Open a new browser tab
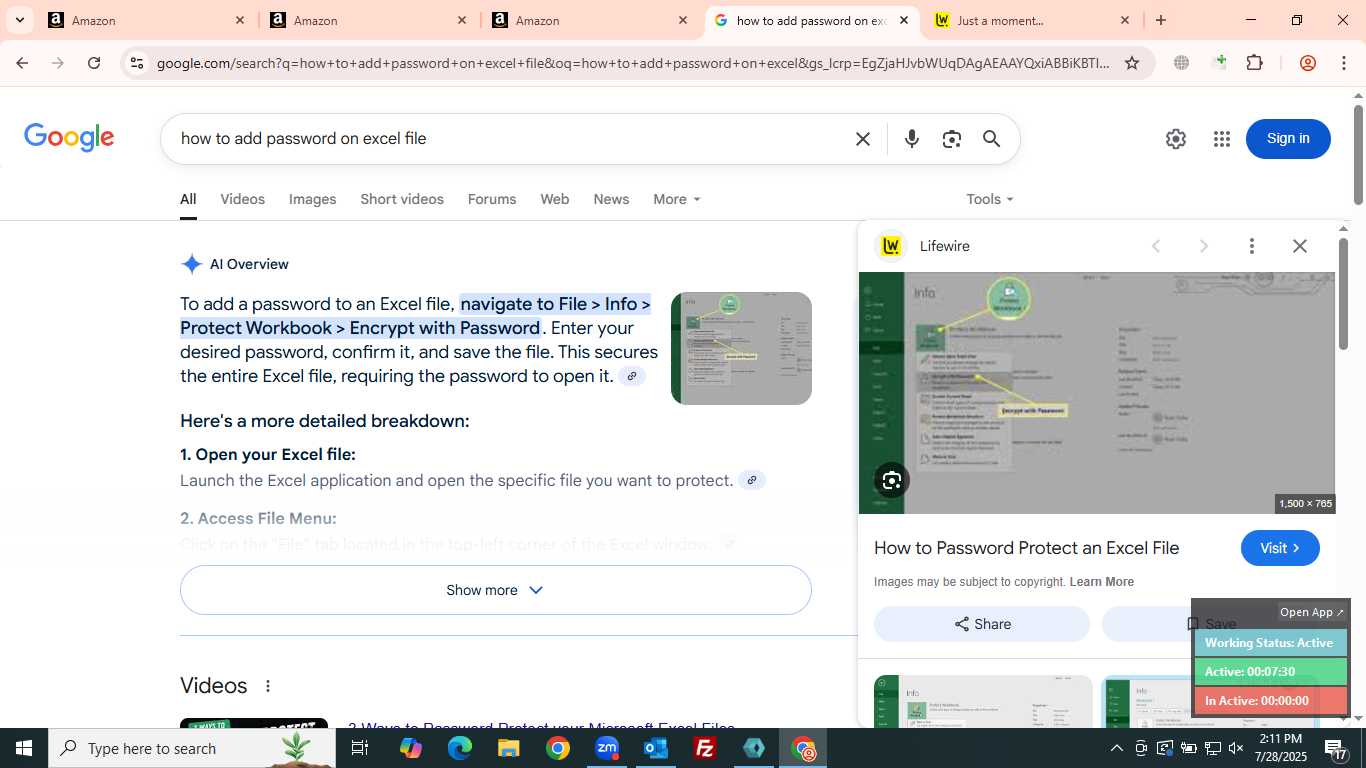 (1161, 20)
